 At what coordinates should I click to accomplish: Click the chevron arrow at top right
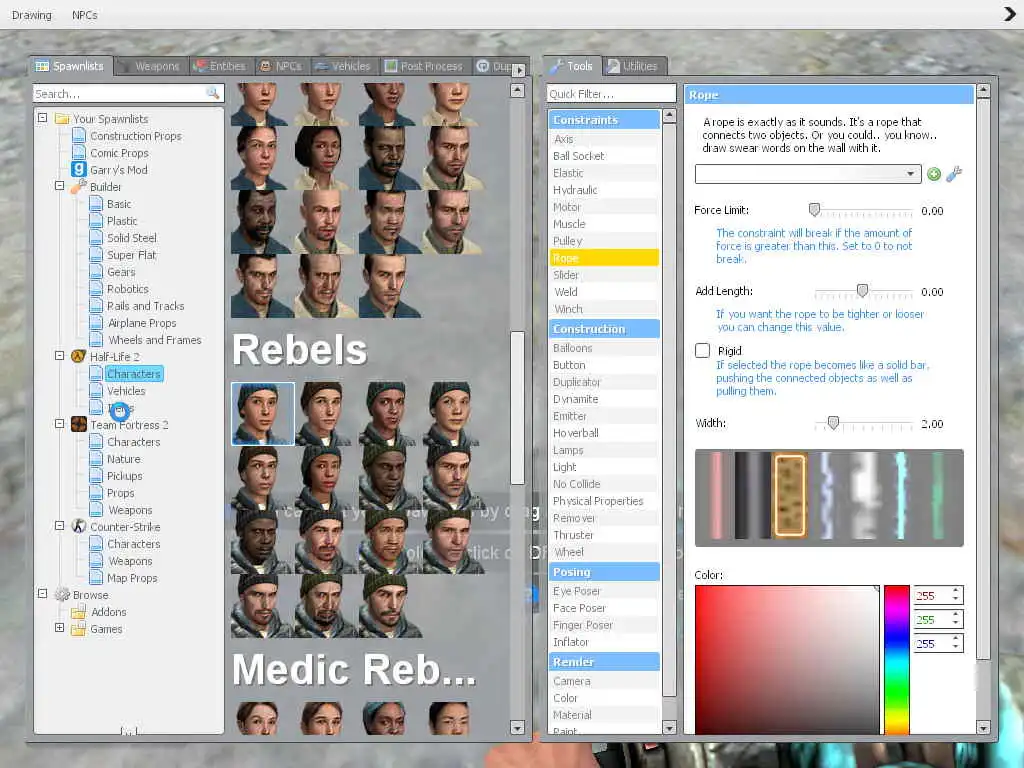[x=1010, y=14]
